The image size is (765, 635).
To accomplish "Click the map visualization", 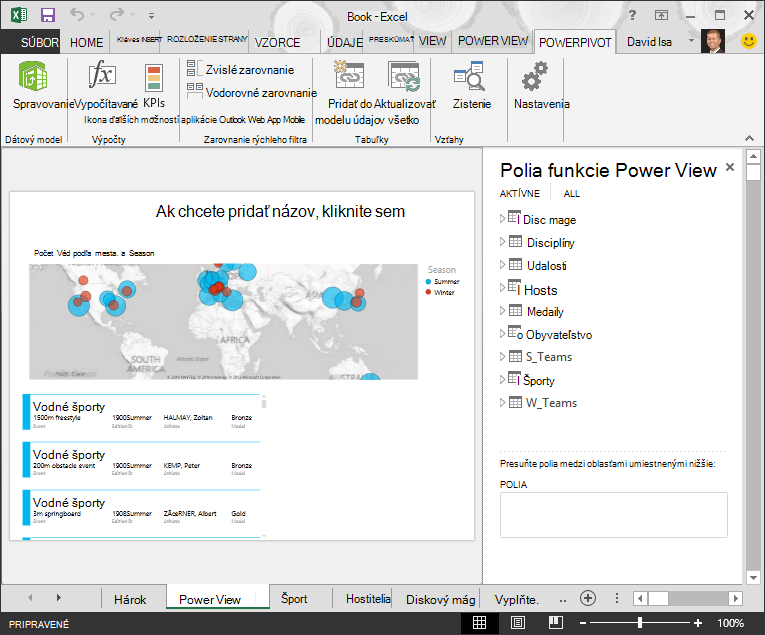I will pos(223,321).
